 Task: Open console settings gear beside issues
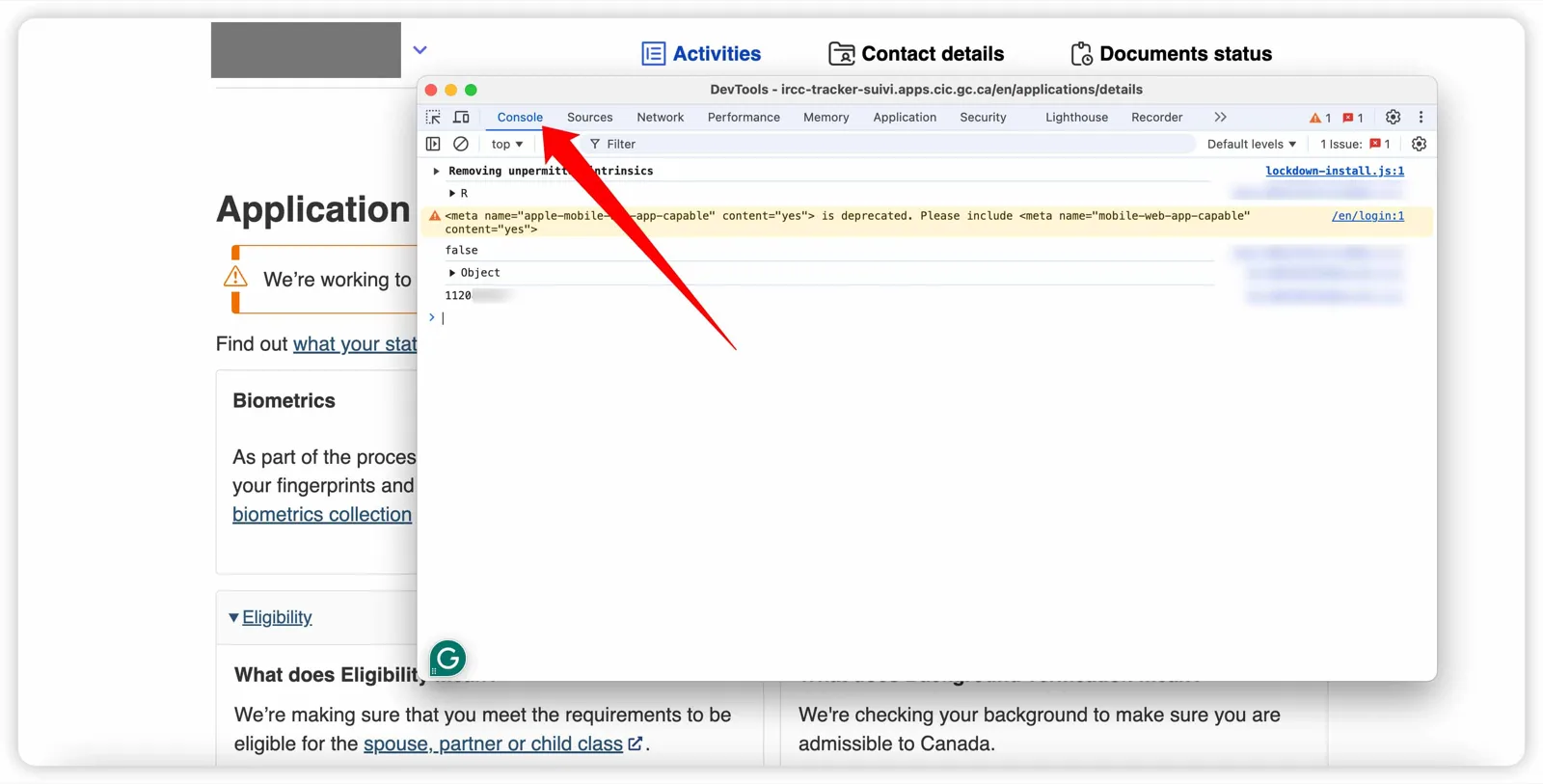(x=1419, y=144)
